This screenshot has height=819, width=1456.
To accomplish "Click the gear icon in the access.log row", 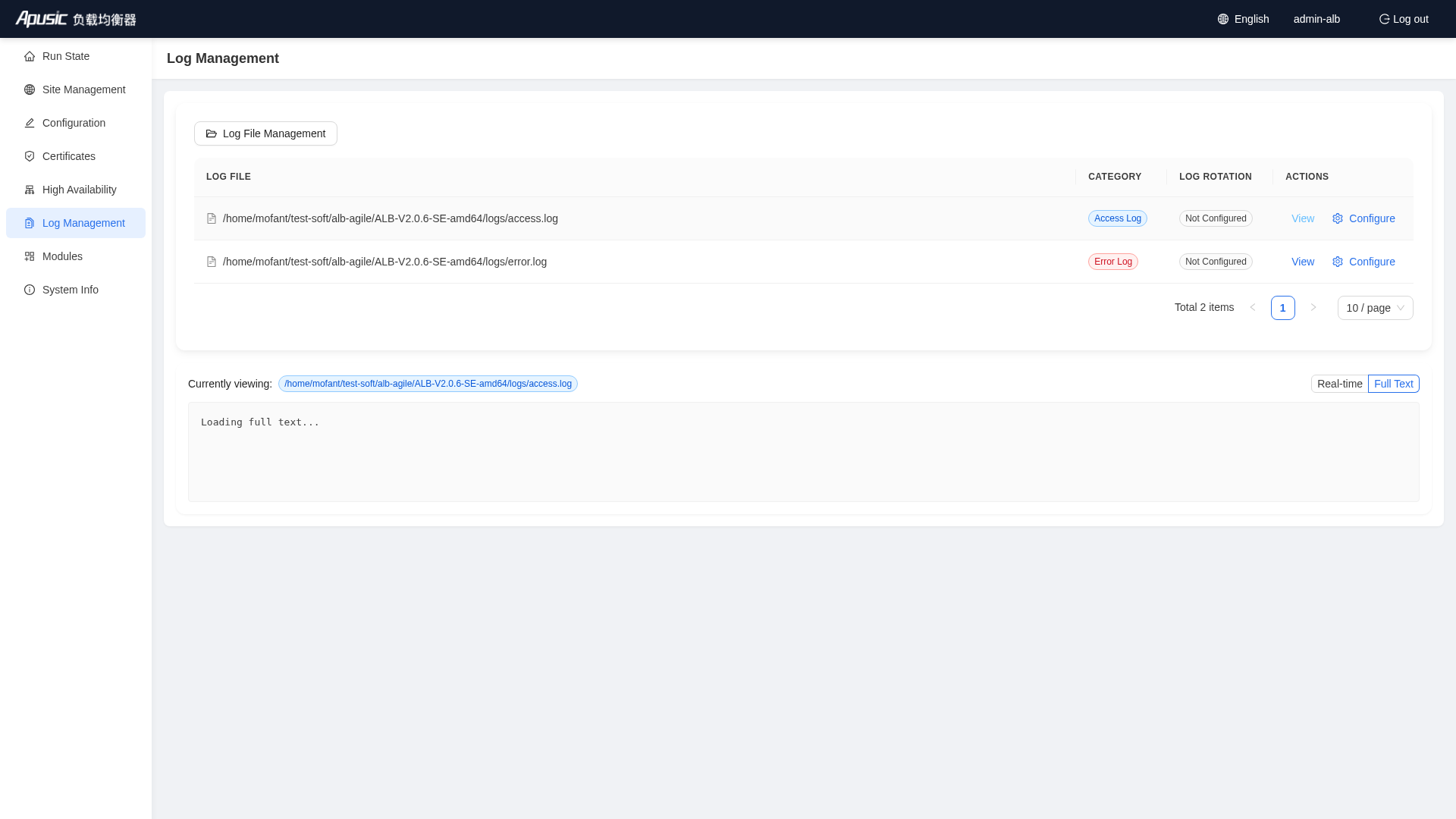I will coord(1338,218).
